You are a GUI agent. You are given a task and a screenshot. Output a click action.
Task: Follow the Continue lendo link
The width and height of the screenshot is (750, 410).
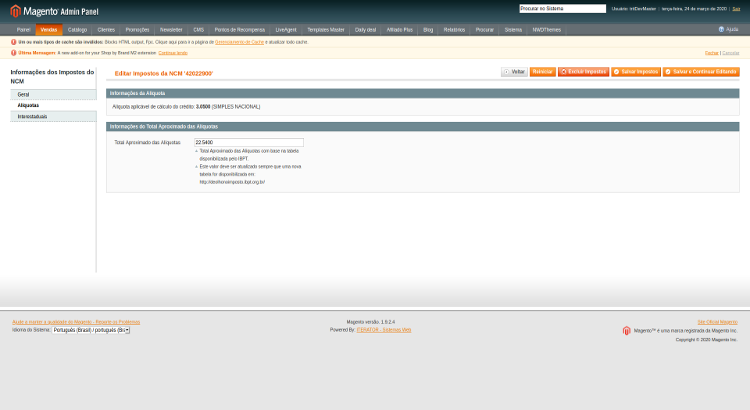click(x=173, y=53)
